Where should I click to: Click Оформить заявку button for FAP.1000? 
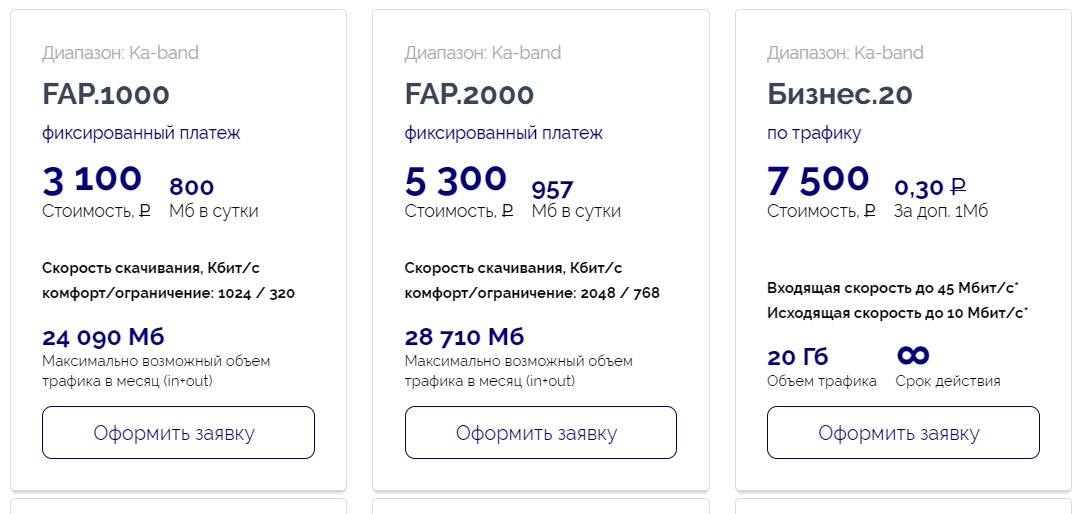(x=178, y=433)
